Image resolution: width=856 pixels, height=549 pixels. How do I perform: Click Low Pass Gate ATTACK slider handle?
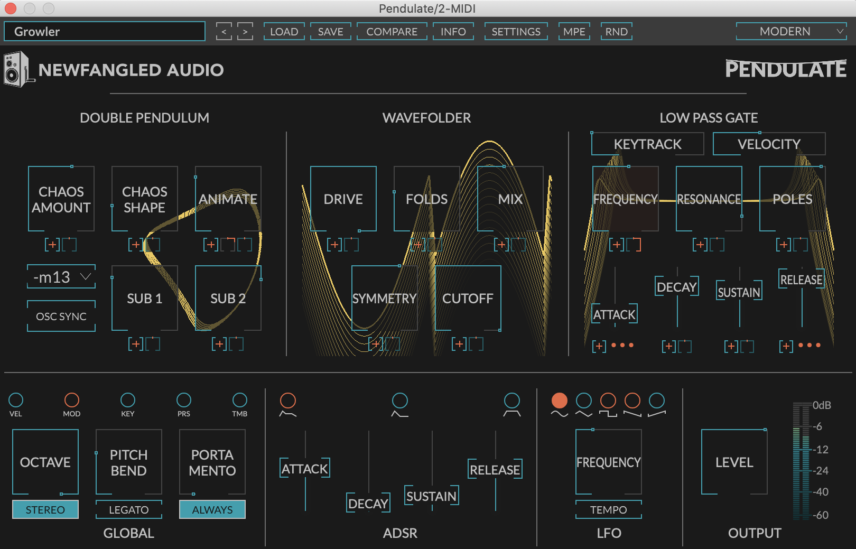pos(615,314)
